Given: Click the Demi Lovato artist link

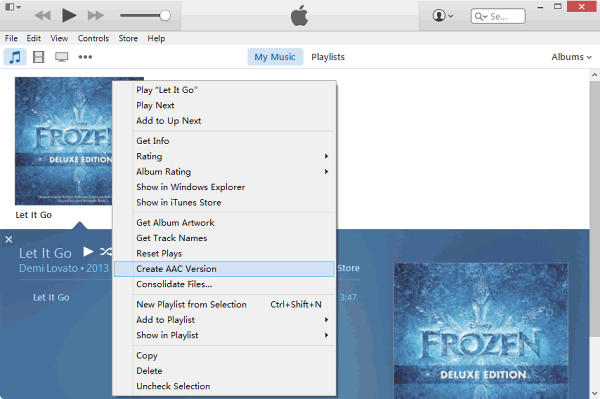Looking at the screenshot, I should coord(49,268).
